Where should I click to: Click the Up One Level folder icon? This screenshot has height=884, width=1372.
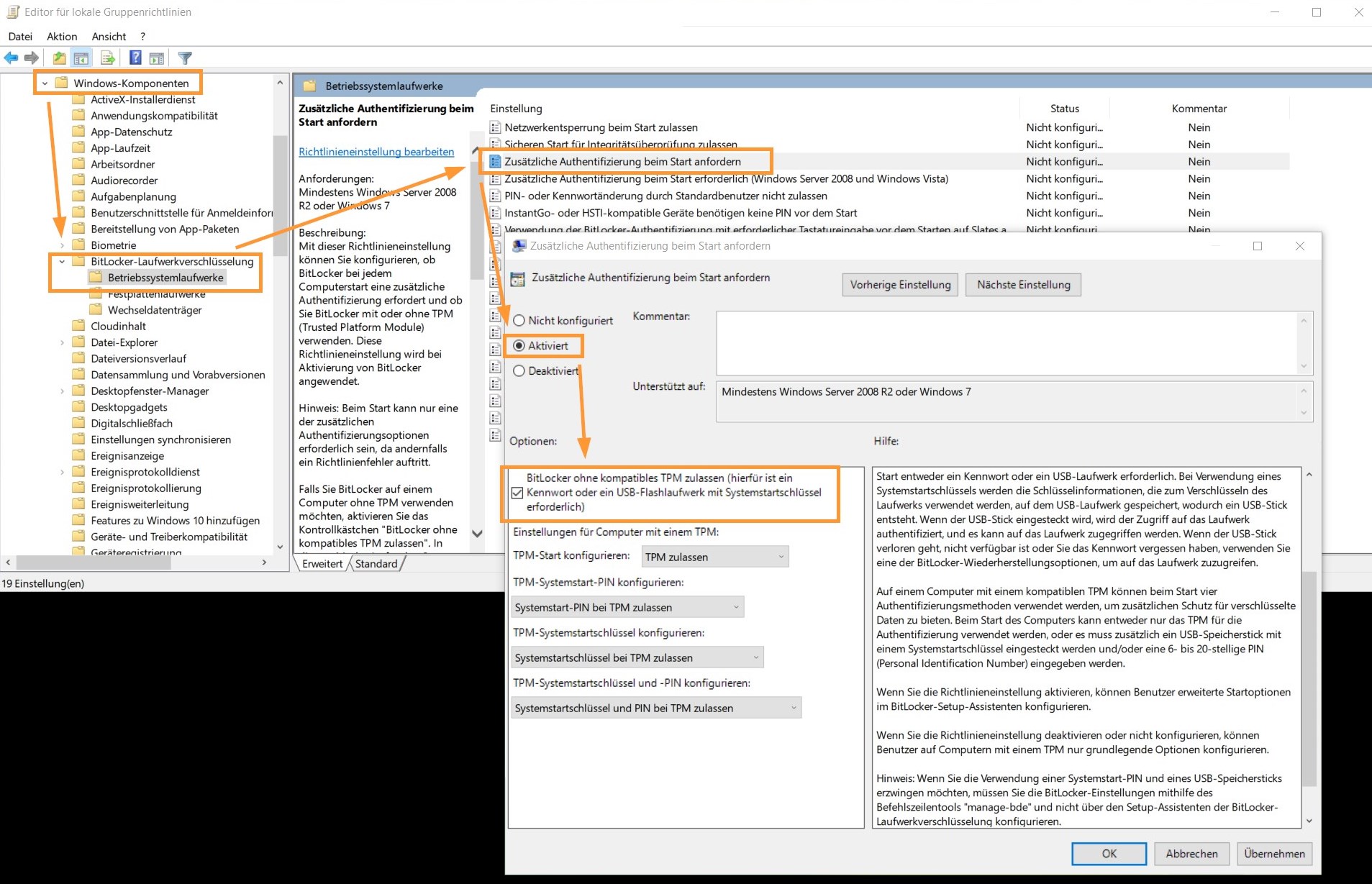click(59, 58)
